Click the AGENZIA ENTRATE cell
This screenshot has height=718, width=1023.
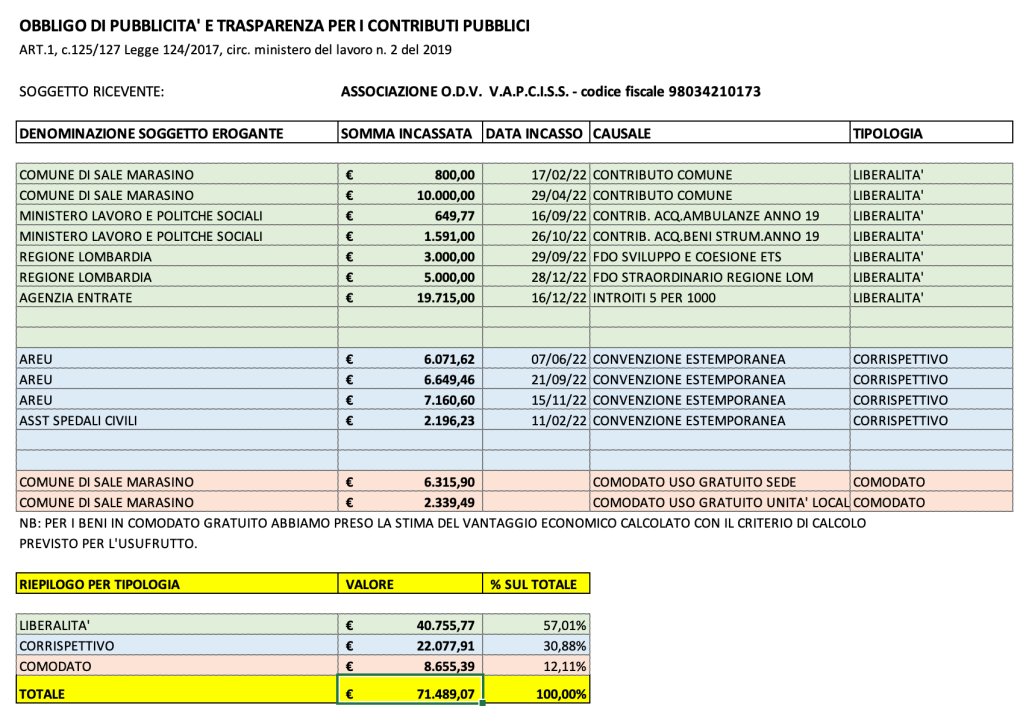[x=177, y=297]
